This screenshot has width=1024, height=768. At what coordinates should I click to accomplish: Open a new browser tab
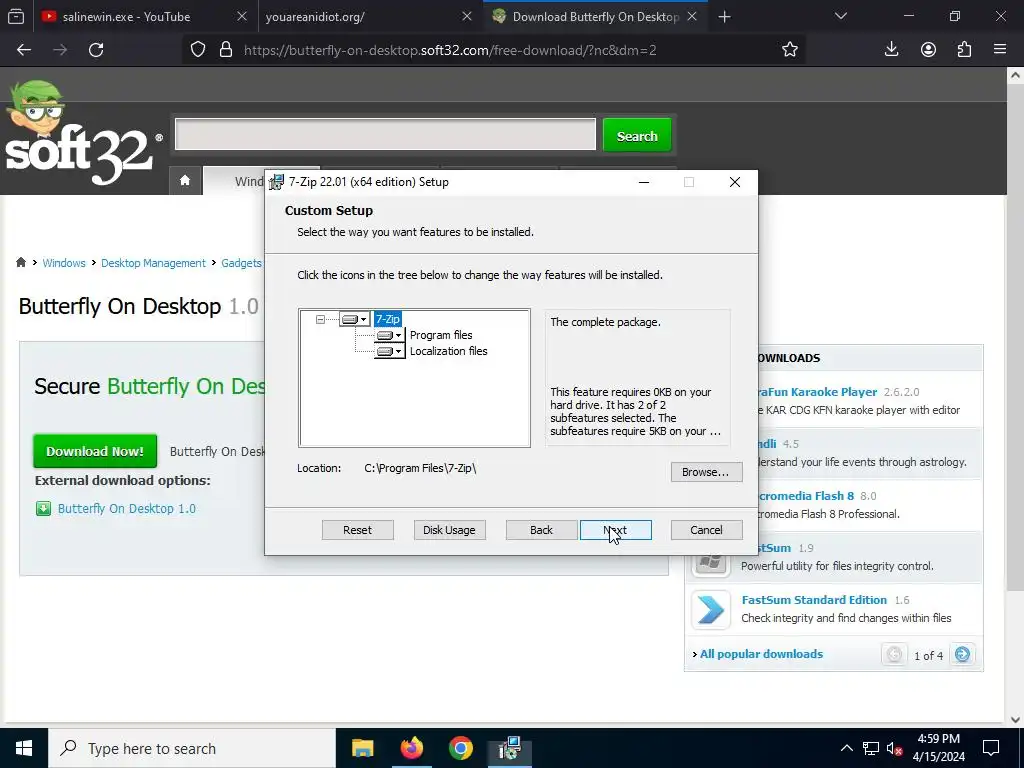724,17
